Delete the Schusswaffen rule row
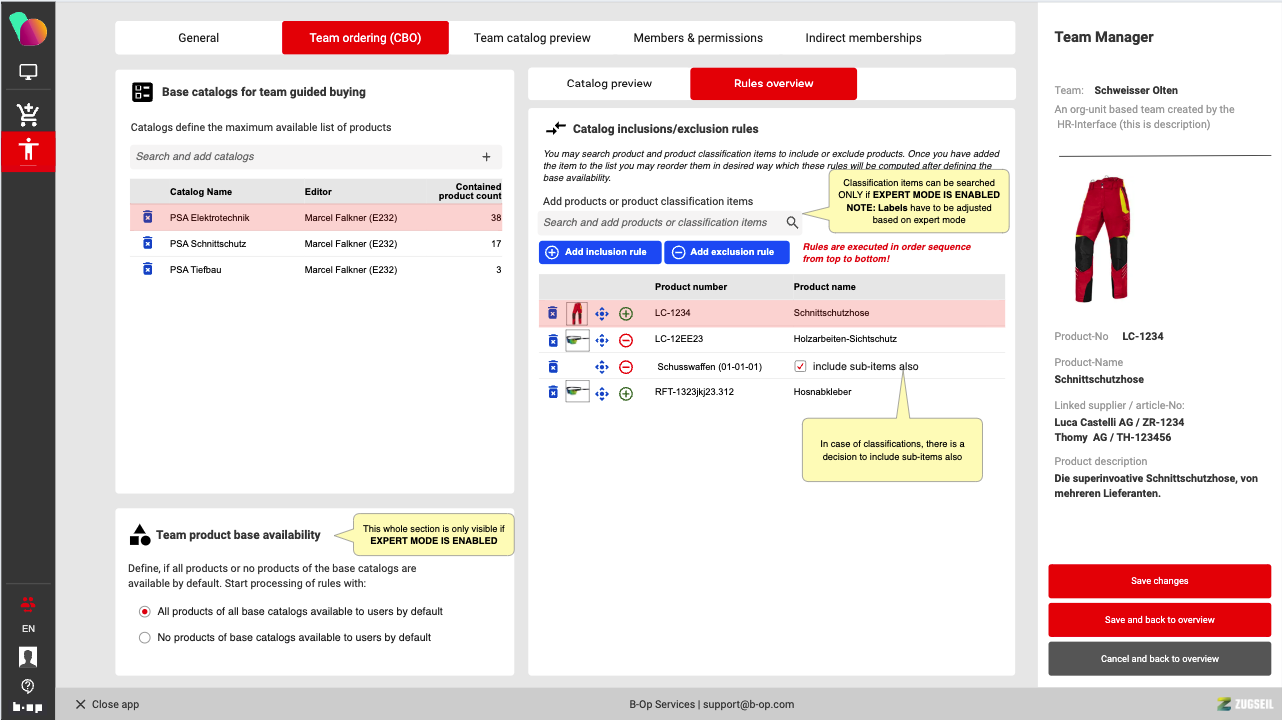 click(x=552, y=366)
